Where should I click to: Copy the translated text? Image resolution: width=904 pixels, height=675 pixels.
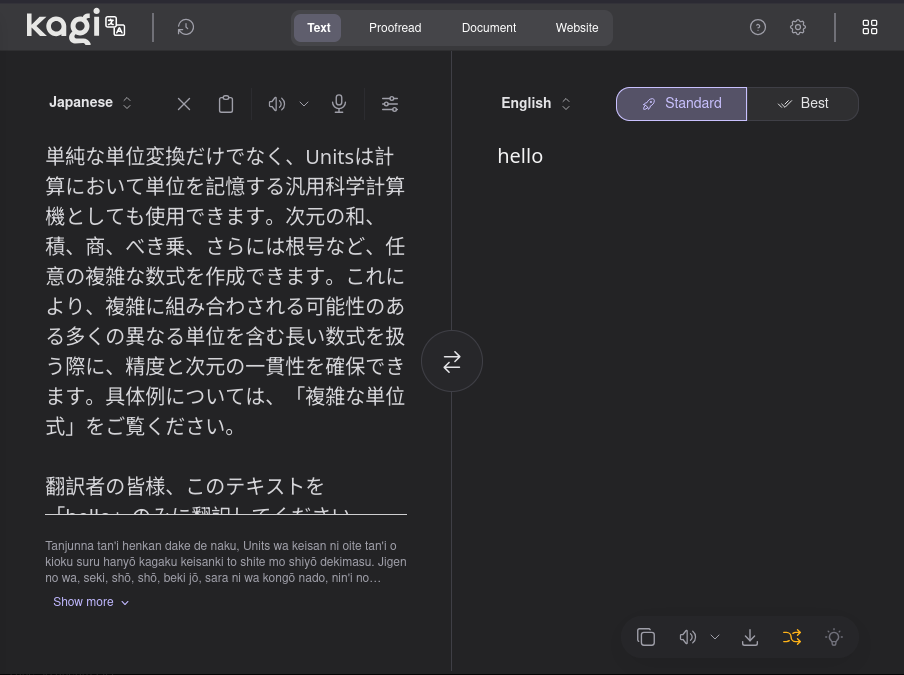[646, 637]
